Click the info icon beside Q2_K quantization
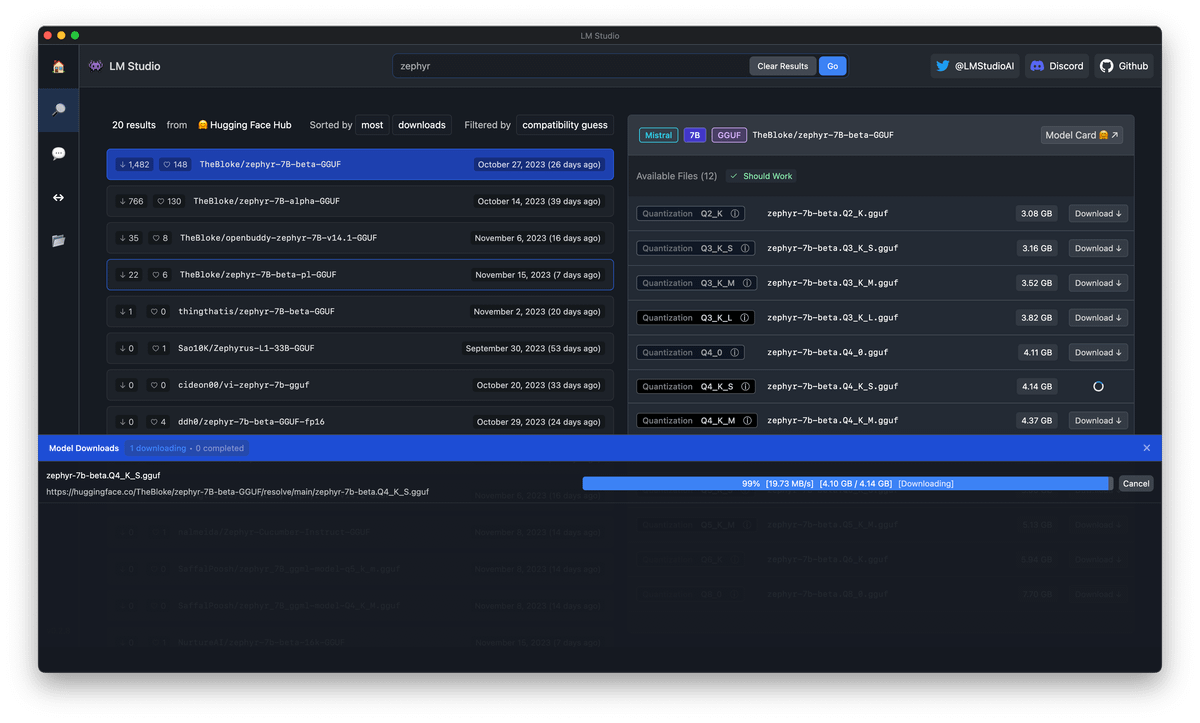Screen dimensions: 1200x723 (735, 214)
